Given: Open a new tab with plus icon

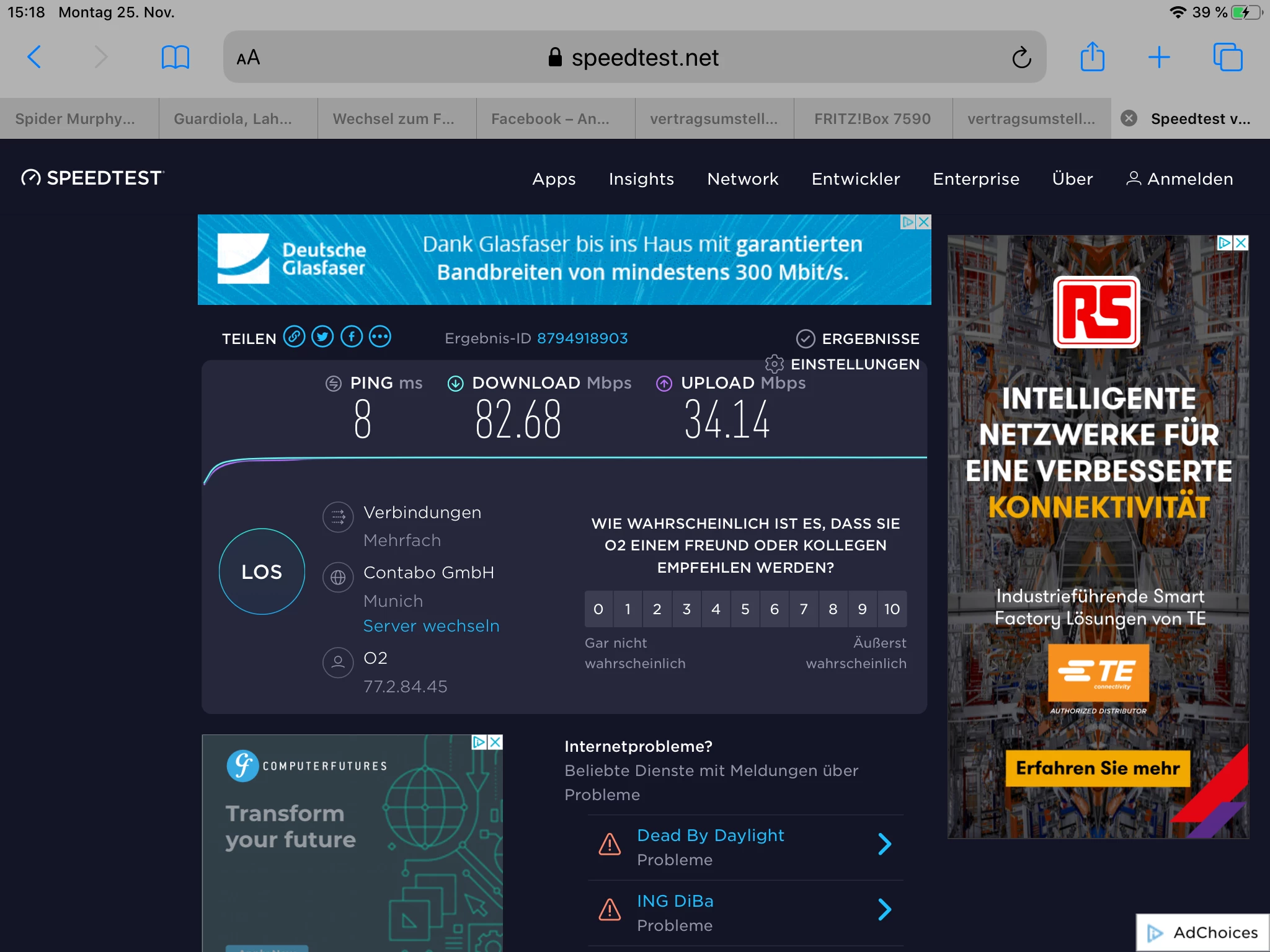Looking at the screenshot, I should point(1158,57).
